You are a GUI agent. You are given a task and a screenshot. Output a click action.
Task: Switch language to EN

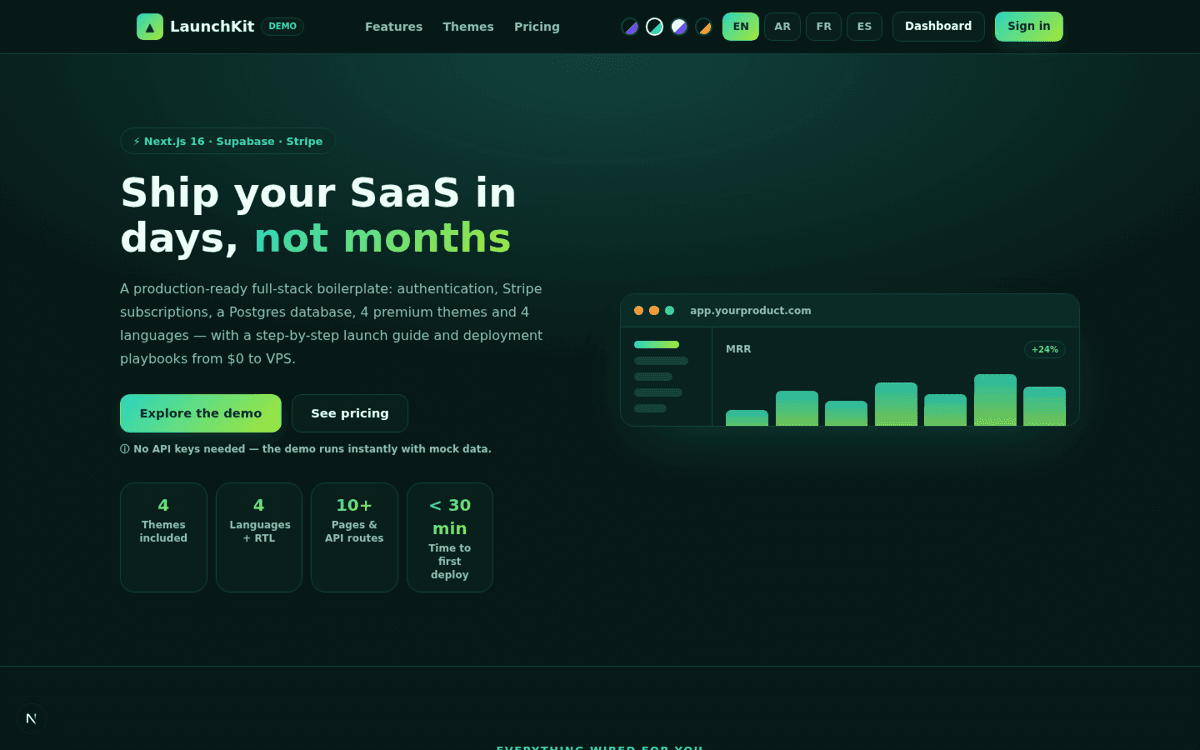(741, 27)
